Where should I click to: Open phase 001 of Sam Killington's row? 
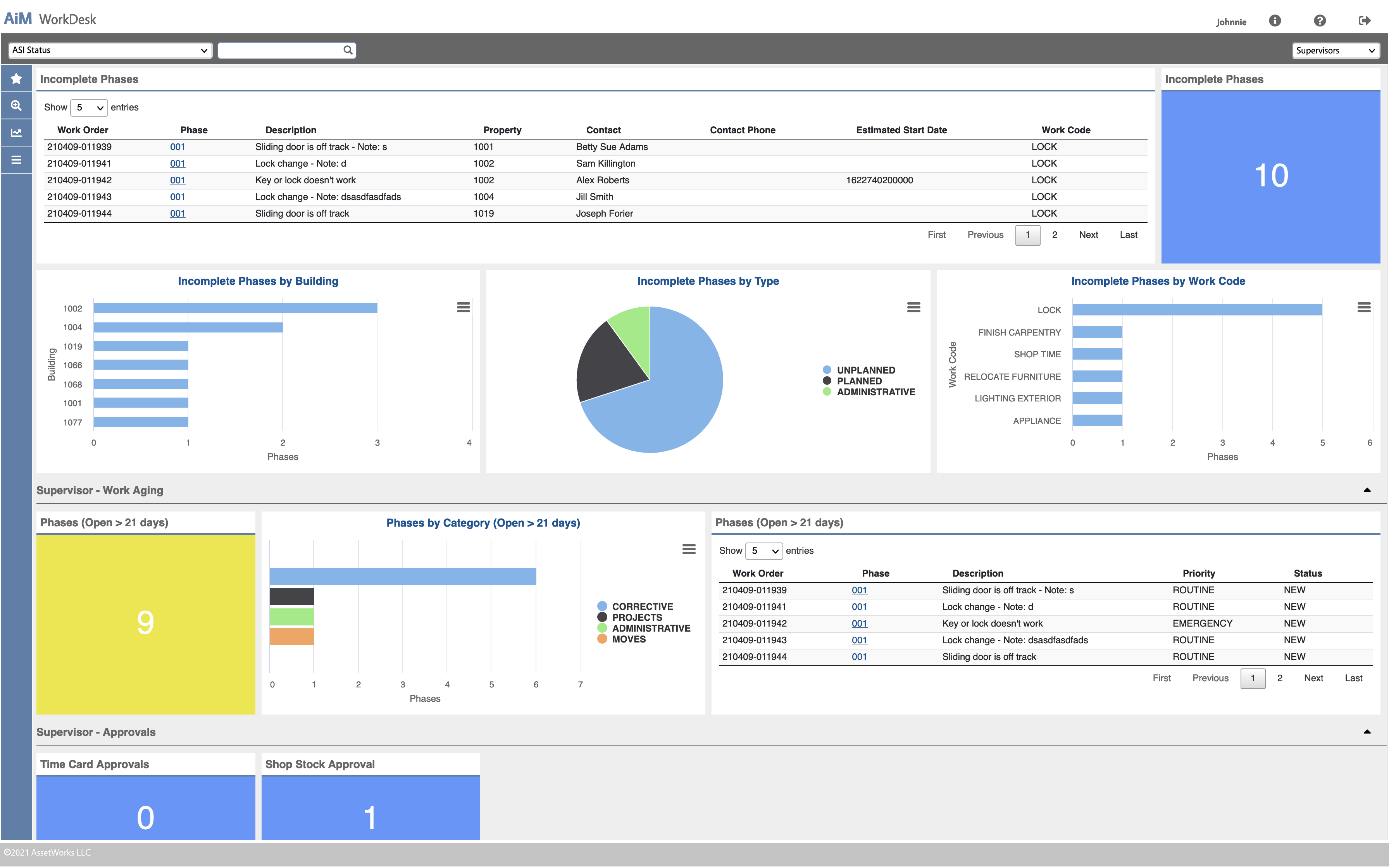178,164
